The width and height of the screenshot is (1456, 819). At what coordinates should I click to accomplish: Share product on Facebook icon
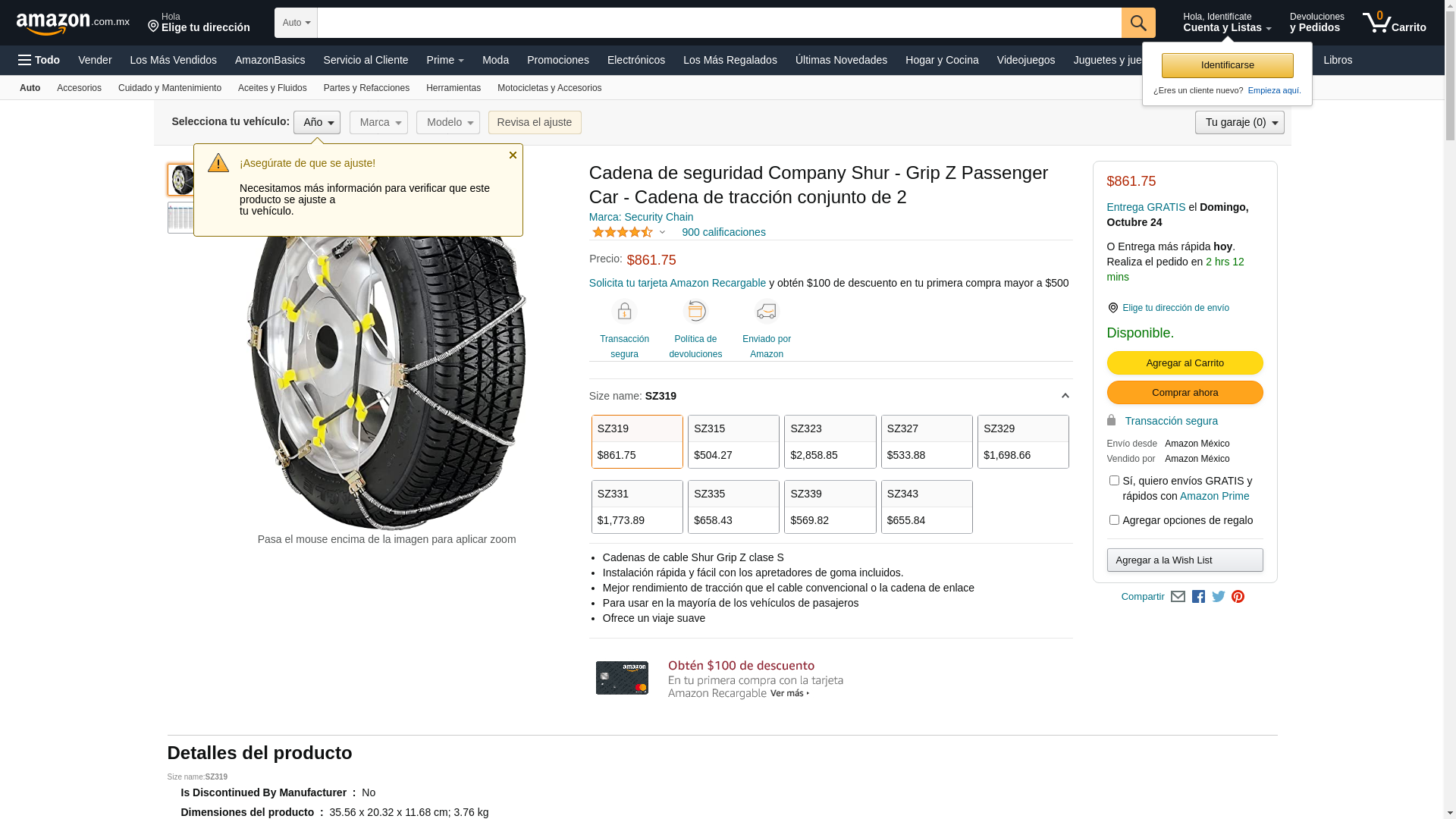[x=1198, y=597]
